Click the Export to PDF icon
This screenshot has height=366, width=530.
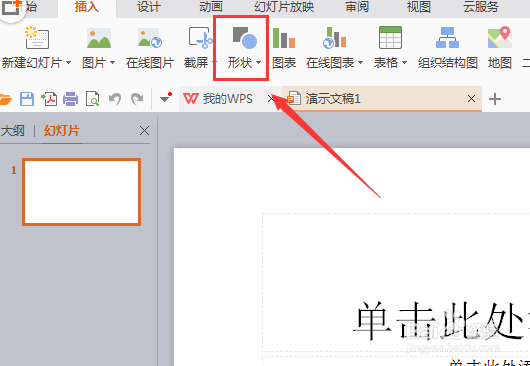click(49, 99)
